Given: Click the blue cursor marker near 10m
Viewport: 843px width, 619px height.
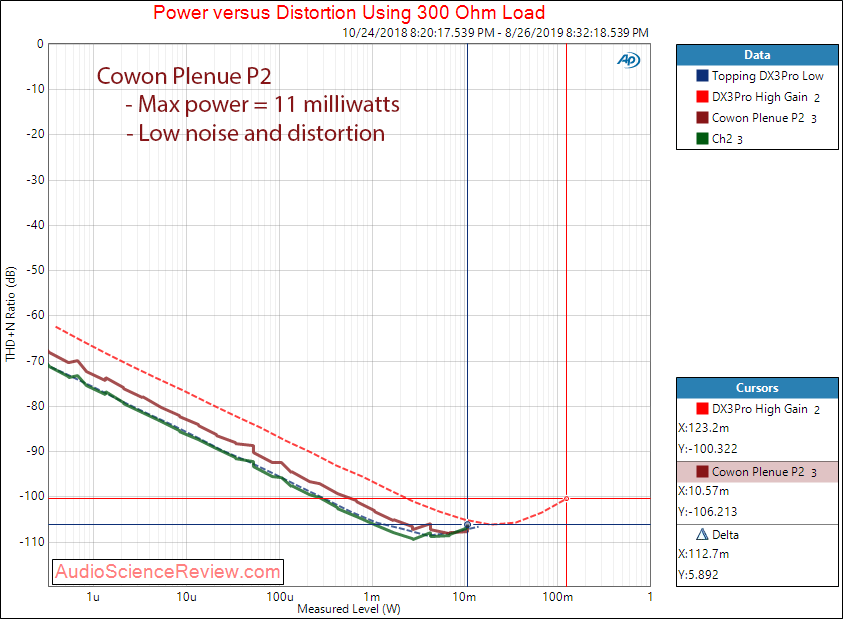Looking at the screenshot, I should tap(467, 524).
